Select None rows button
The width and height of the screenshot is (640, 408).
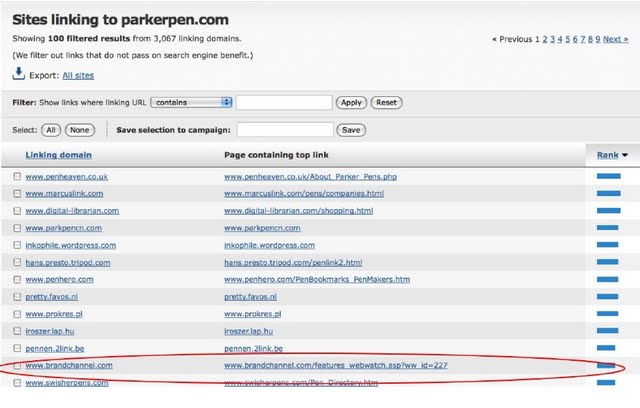(80, 130)
